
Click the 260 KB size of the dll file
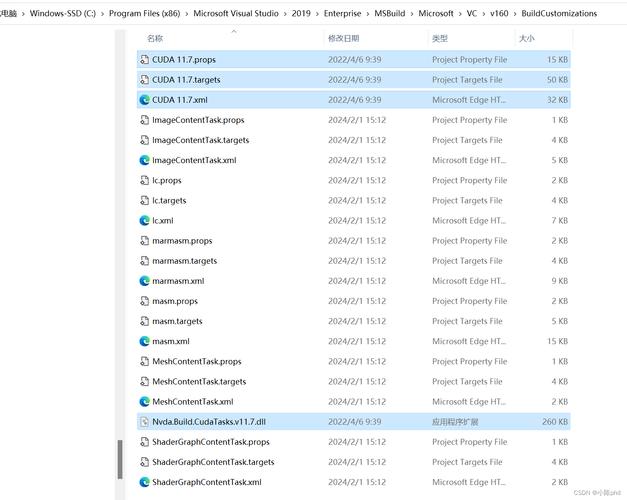point(555,422)
